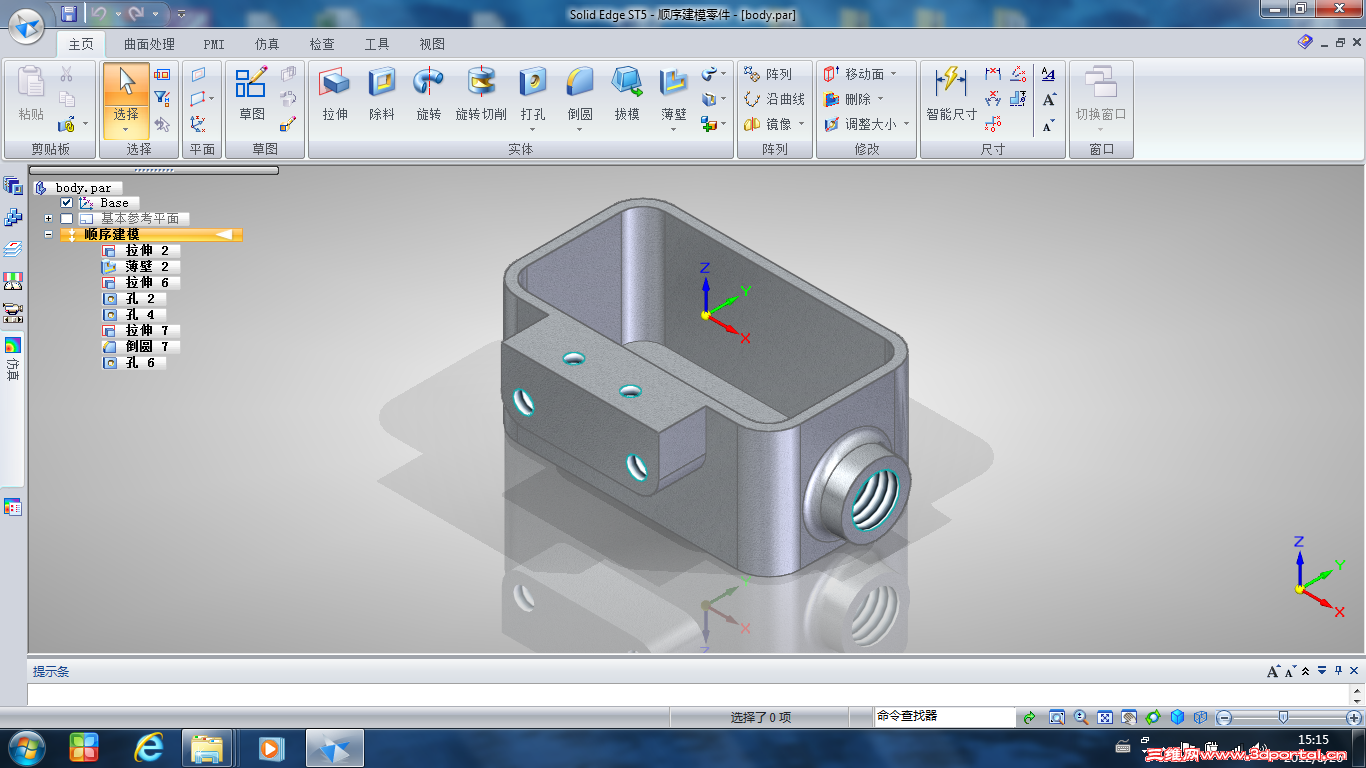Image resolution: width=1366 pixels, height=768 pixels.
Task: Click the Solid Edge application button
Action: pos(27,26)
